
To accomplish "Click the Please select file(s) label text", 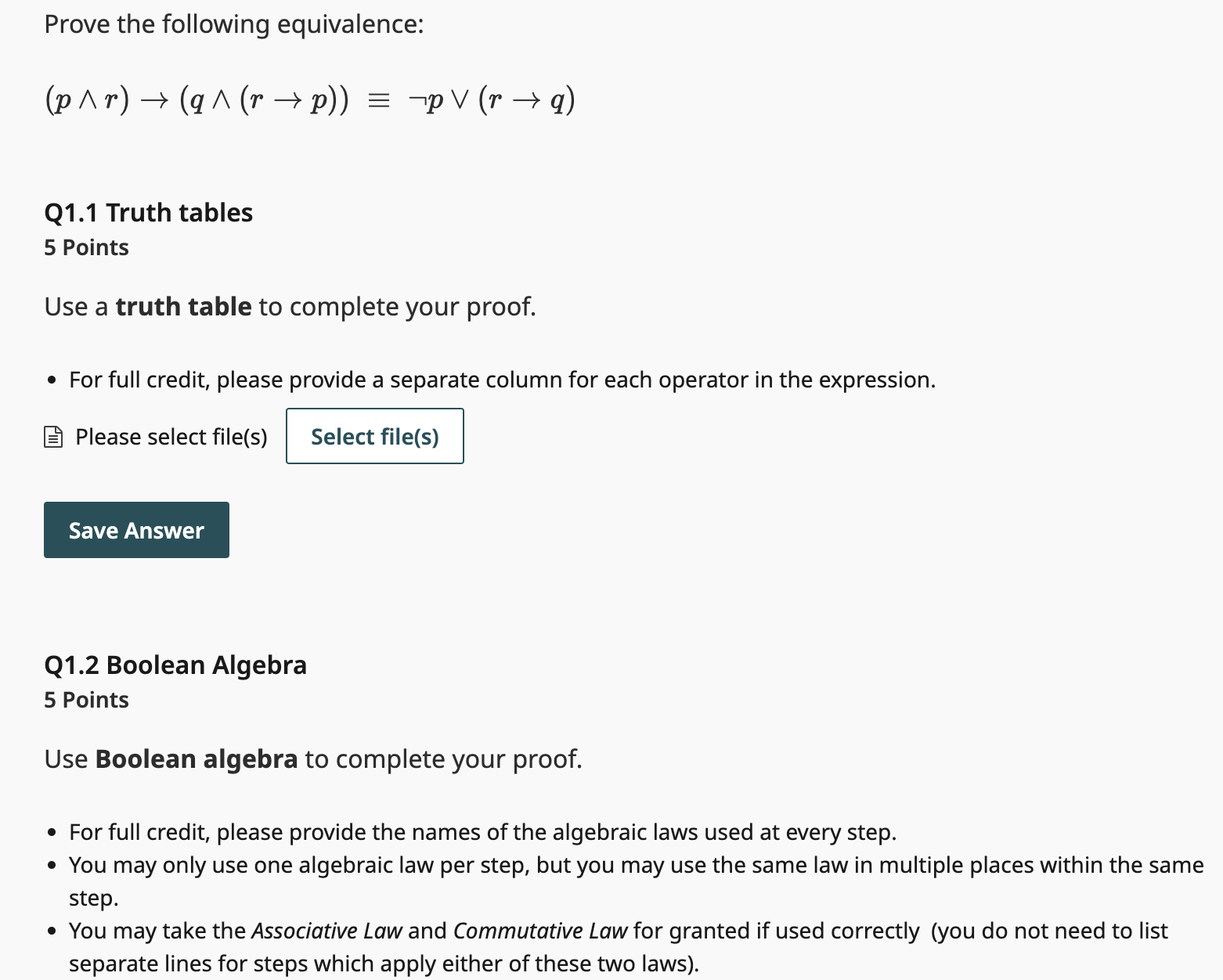I will 171,436.
